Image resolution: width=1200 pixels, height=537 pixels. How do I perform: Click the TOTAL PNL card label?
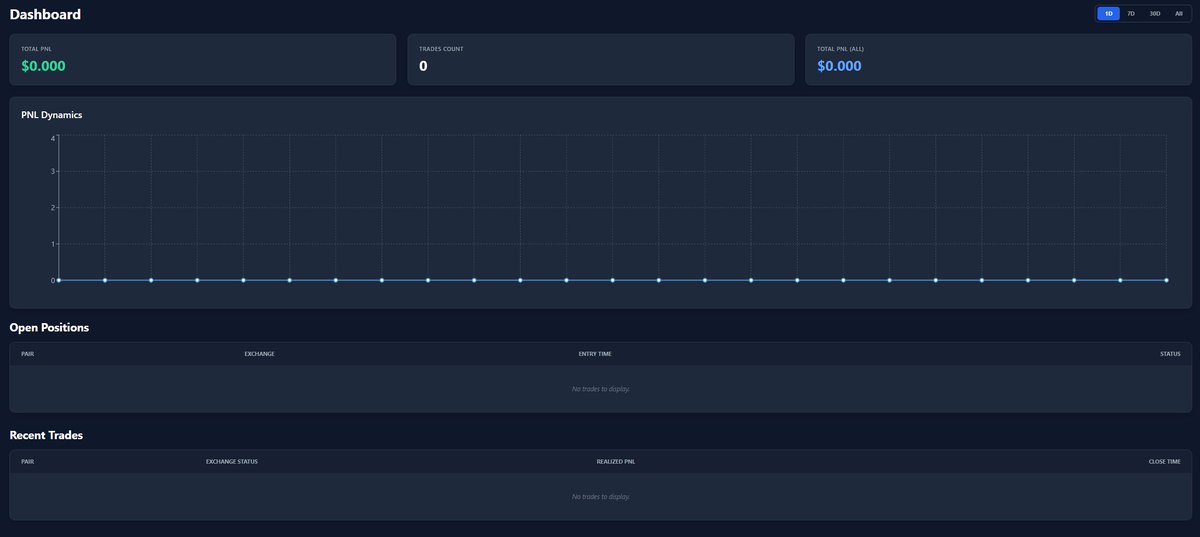click(37, 49)
